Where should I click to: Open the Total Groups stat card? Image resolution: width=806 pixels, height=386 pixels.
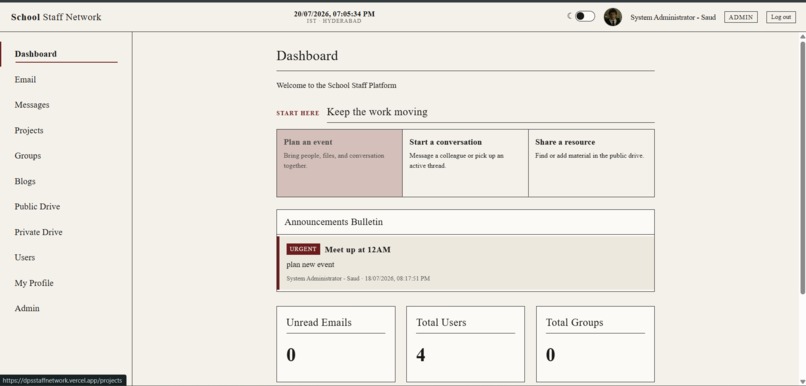[x=595, y=344]
